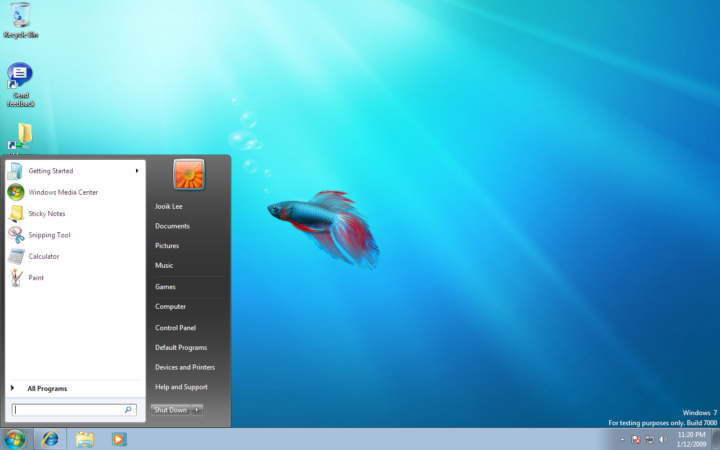Click the Snipping Tool scissors icon
Screen dimensions: 720x450
(16, 235)
